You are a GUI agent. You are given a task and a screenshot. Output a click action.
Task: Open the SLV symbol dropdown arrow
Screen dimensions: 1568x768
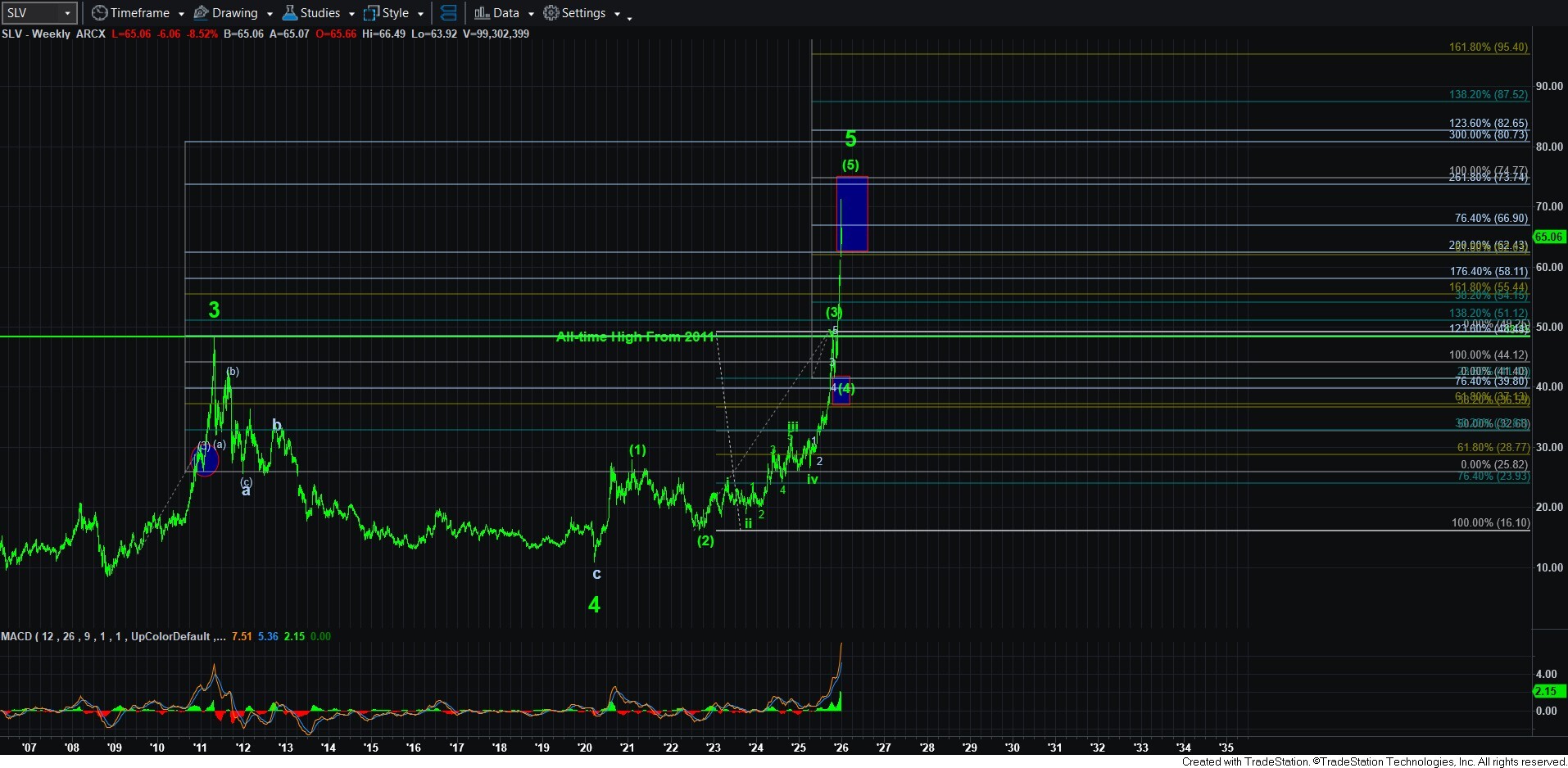tap(67, 13)
